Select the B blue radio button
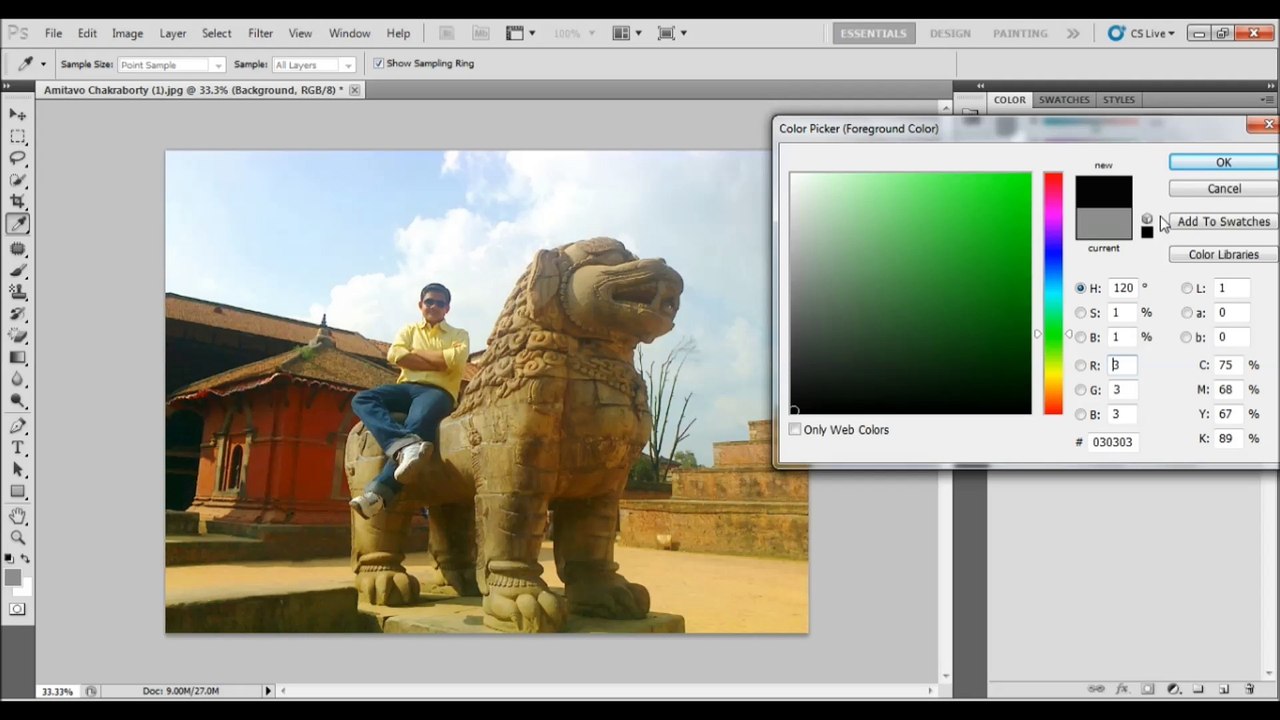The height and width of the screenshot is (720, 1280). pos(1080,414)
